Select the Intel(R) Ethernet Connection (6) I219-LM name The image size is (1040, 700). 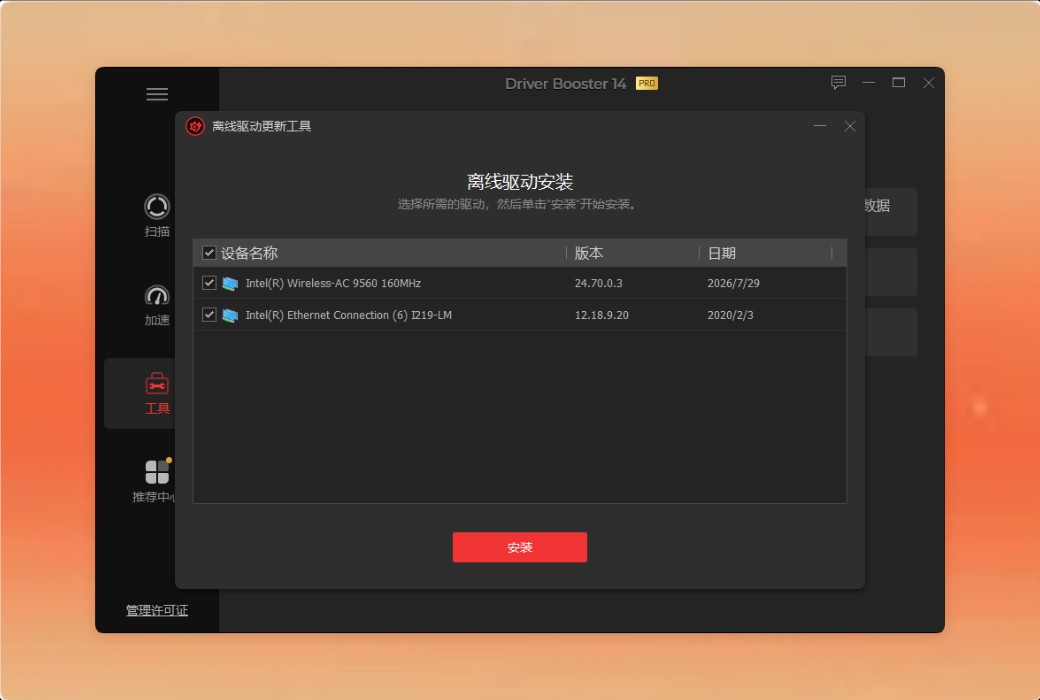(x=348, y=315)
